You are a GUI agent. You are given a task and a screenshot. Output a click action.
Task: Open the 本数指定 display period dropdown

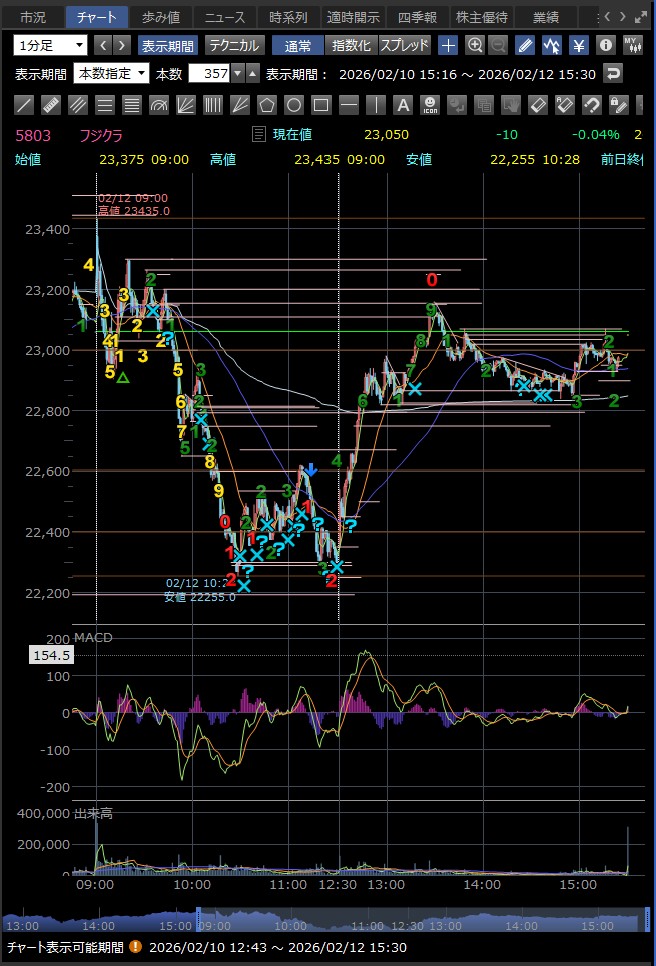pos(111,73)
